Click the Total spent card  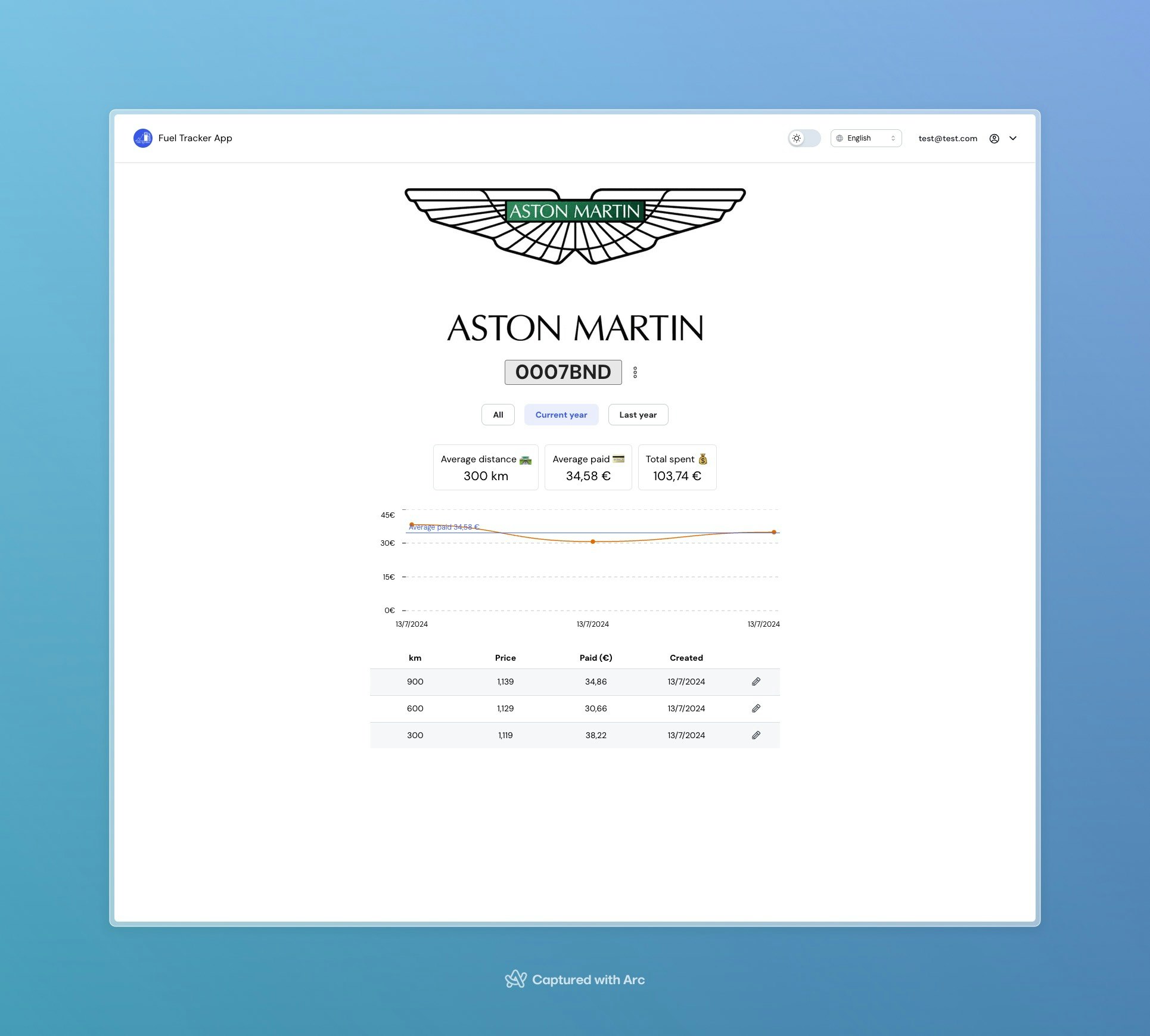677,468
